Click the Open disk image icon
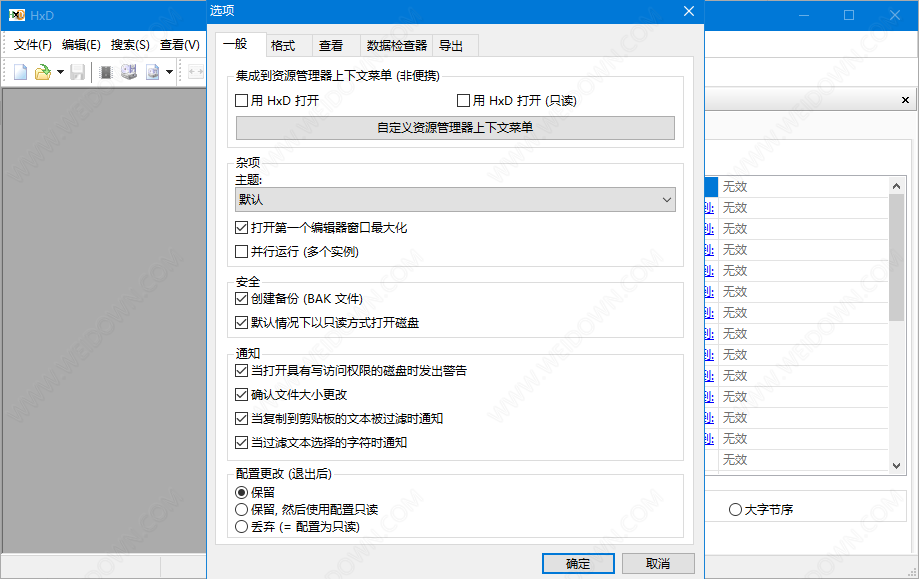Viewport: 919px width, 579px height. 152,72
